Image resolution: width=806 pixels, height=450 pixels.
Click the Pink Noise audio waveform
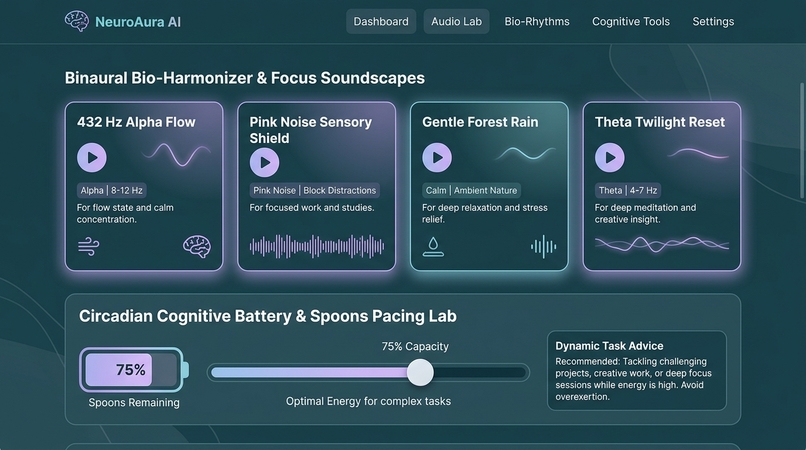tap(317, 247)
